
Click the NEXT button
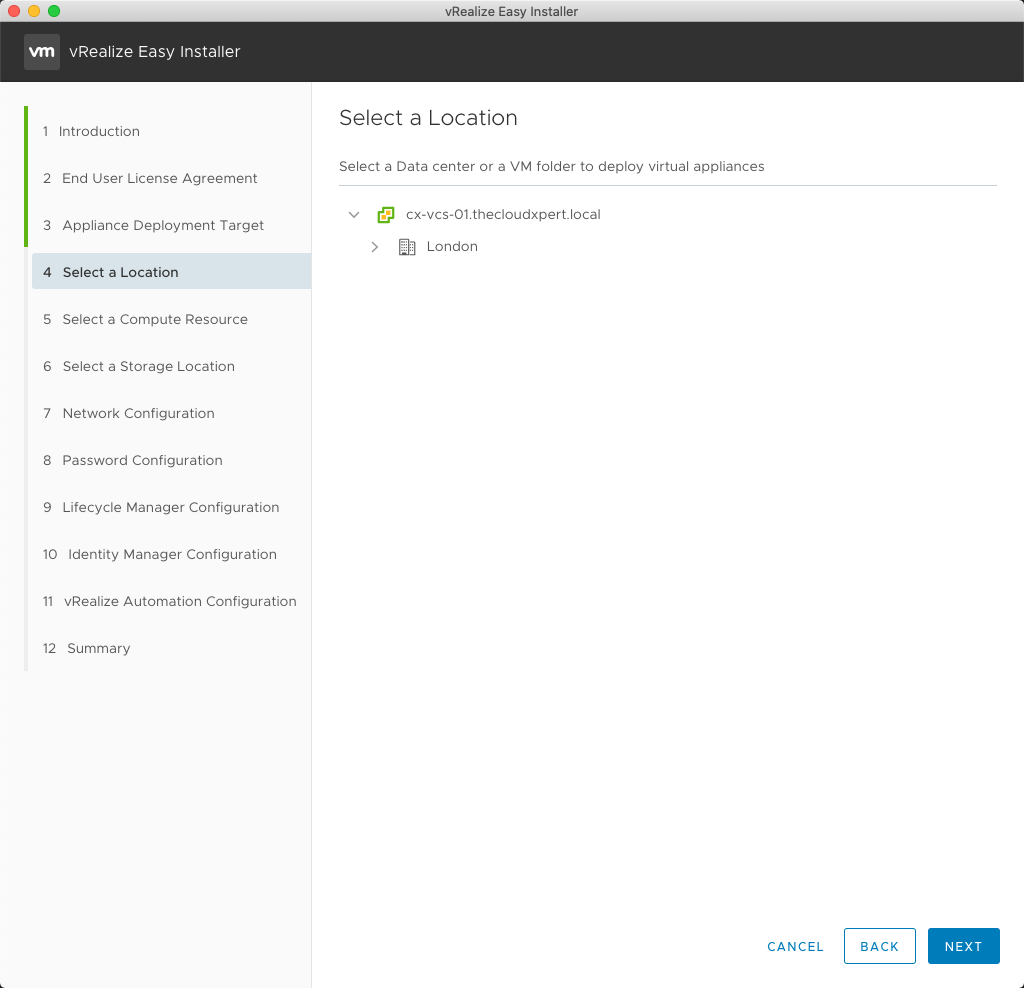click(963, 946)
